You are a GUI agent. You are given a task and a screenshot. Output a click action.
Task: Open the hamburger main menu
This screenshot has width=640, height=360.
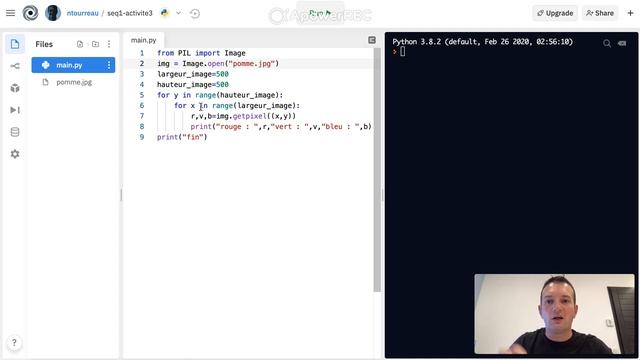click(11, 13)
